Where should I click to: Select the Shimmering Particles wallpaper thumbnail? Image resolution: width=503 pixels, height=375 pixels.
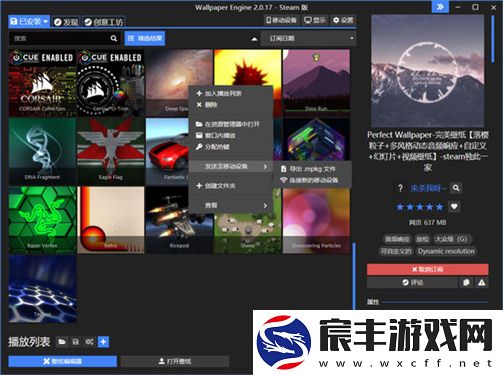click(x=316, y=221)
